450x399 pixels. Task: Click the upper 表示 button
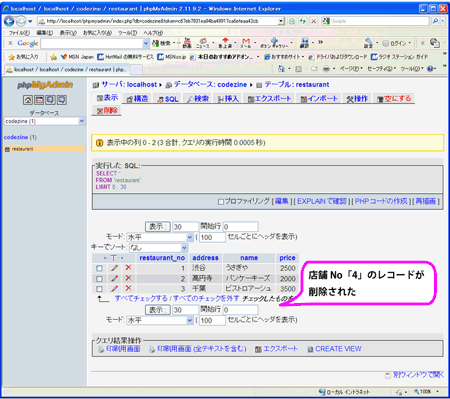[x=158, y=227]
